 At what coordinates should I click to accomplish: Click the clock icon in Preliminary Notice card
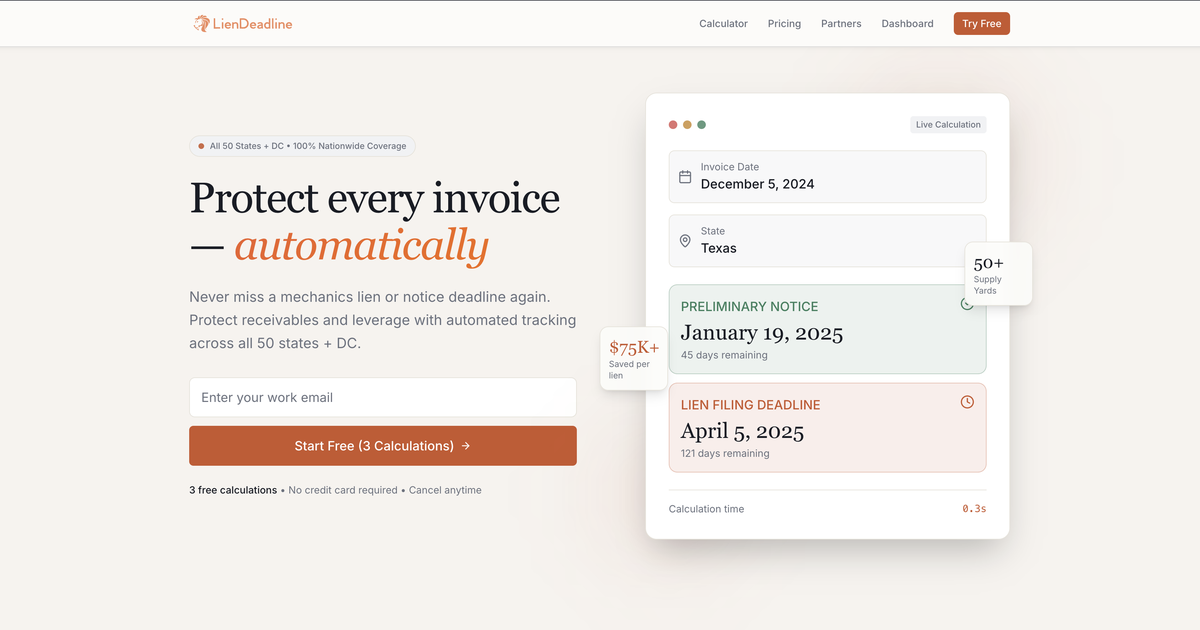coord(967,303)
